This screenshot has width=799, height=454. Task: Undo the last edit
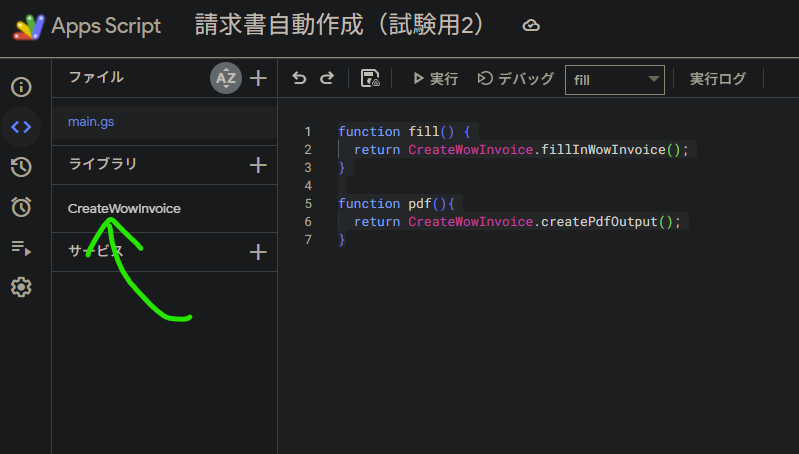[299, 78]
